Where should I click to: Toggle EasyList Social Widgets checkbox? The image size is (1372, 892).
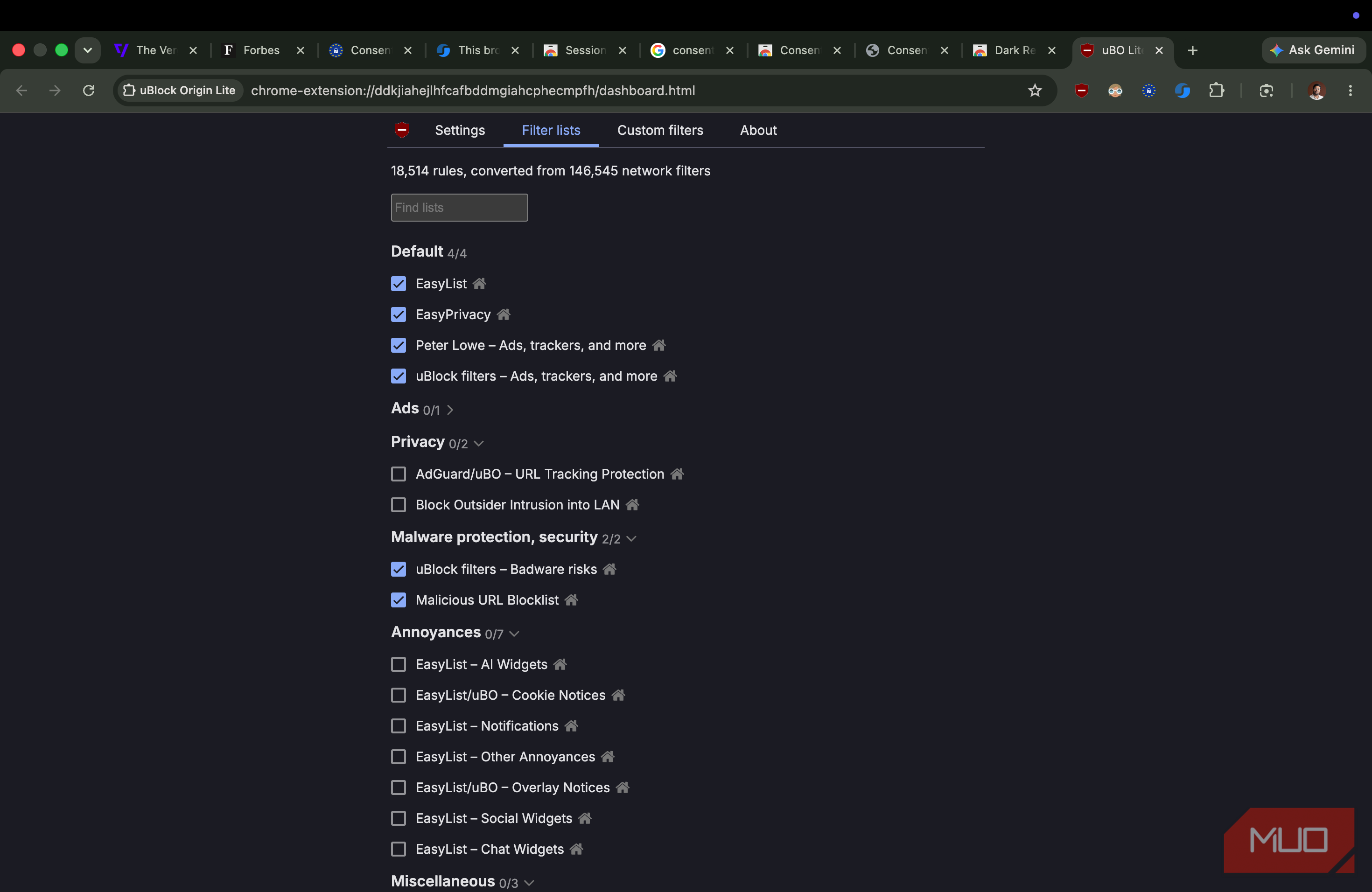399,818
